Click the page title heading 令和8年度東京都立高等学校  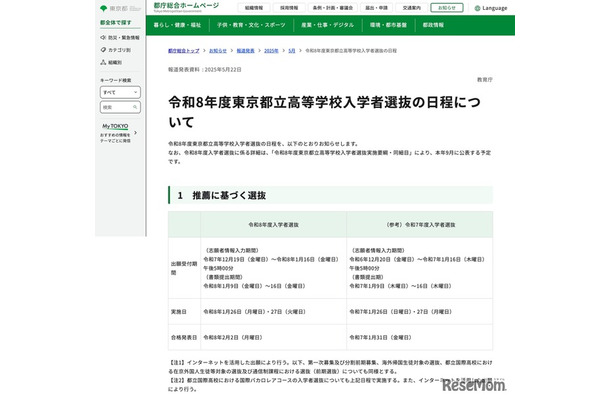click(x=324, y=112)
